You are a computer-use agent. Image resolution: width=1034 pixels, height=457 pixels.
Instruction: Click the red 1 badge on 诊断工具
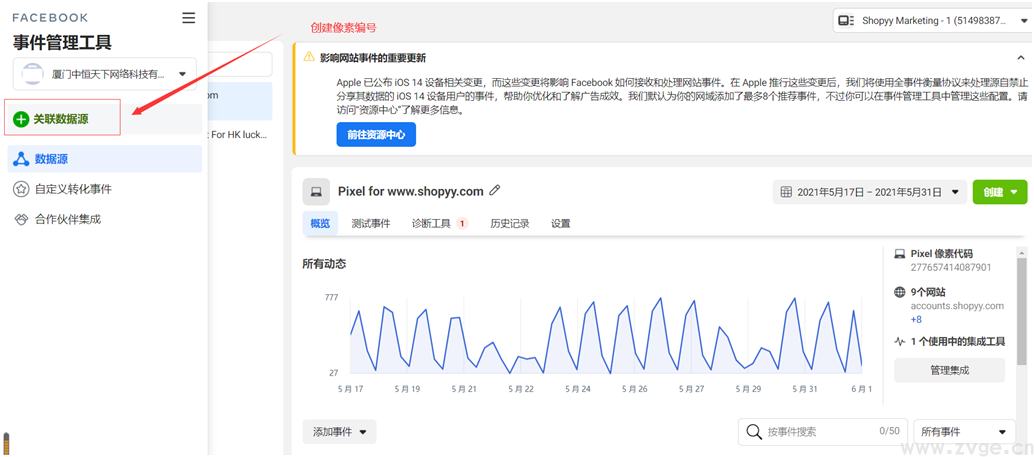coord(462,224)
